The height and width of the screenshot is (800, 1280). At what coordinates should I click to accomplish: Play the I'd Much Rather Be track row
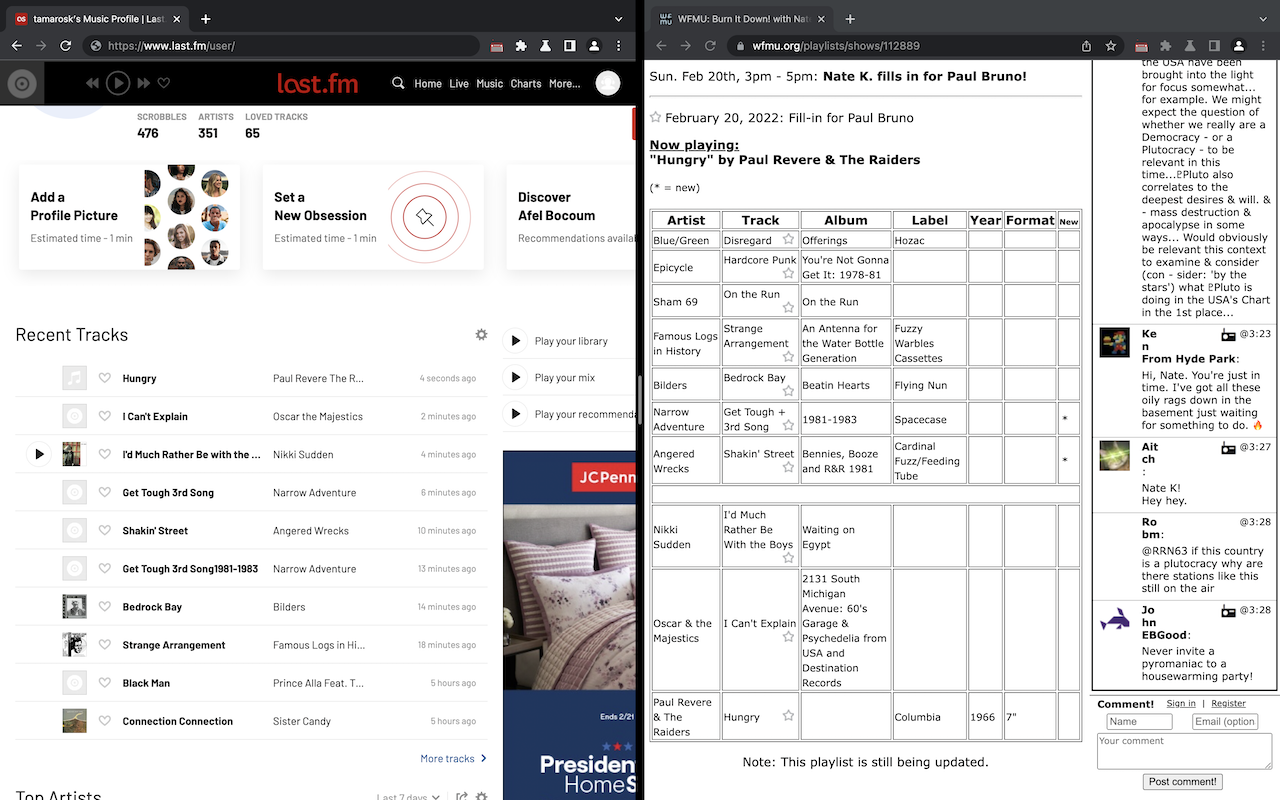pos(39,454)
